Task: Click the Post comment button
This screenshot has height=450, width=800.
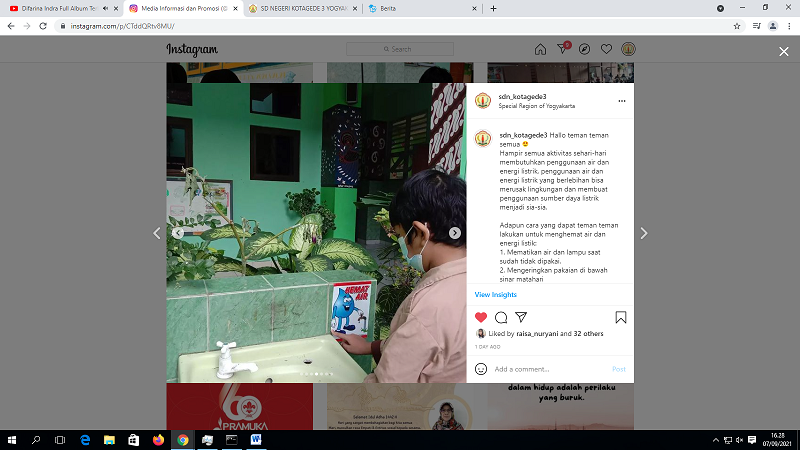Action: (x=618, y=369)
